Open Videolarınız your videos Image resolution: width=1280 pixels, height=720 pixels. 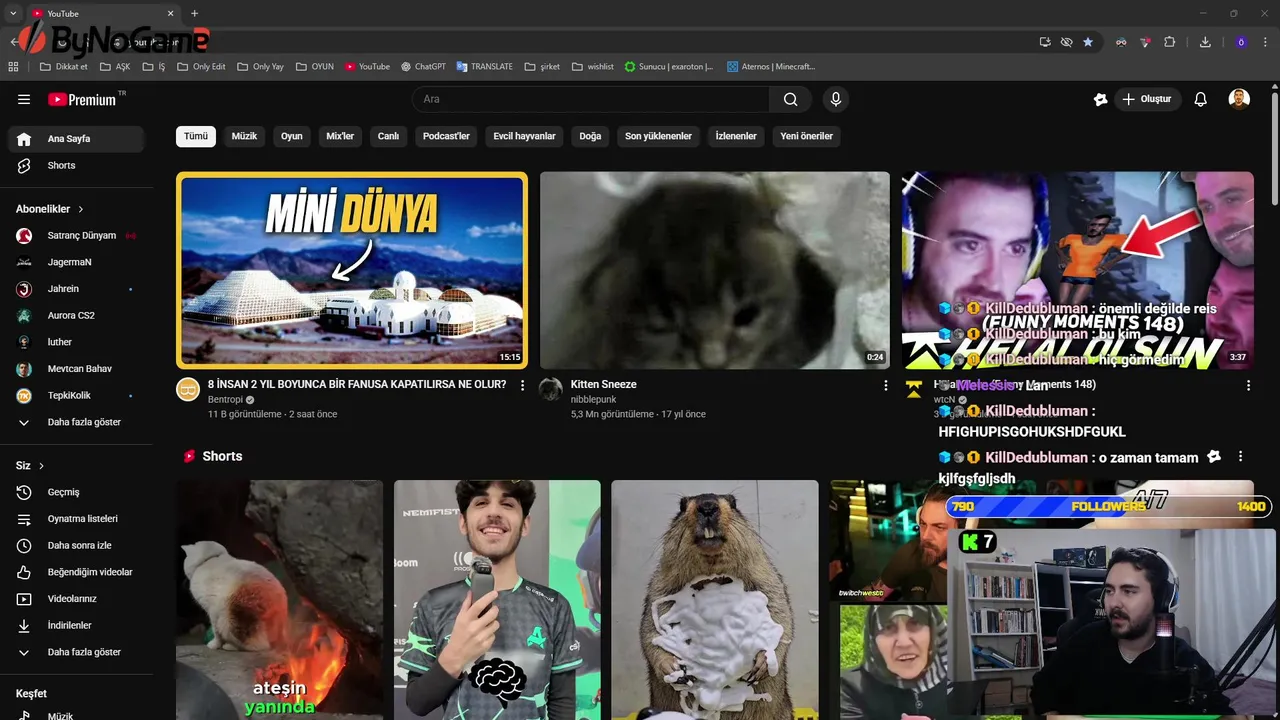pyautogui.click(x=76, y=599)
